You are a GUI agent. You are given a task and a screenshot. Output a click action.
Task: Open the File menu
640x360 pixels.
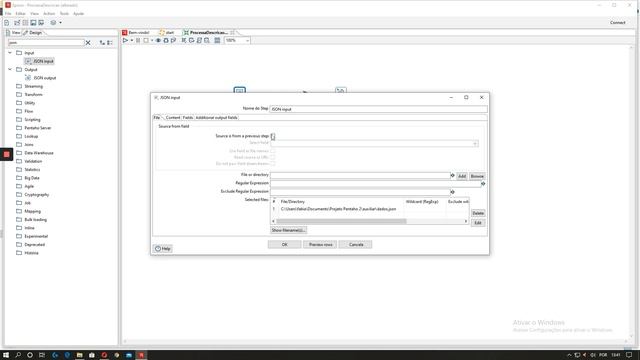click(x=8, y=13)
